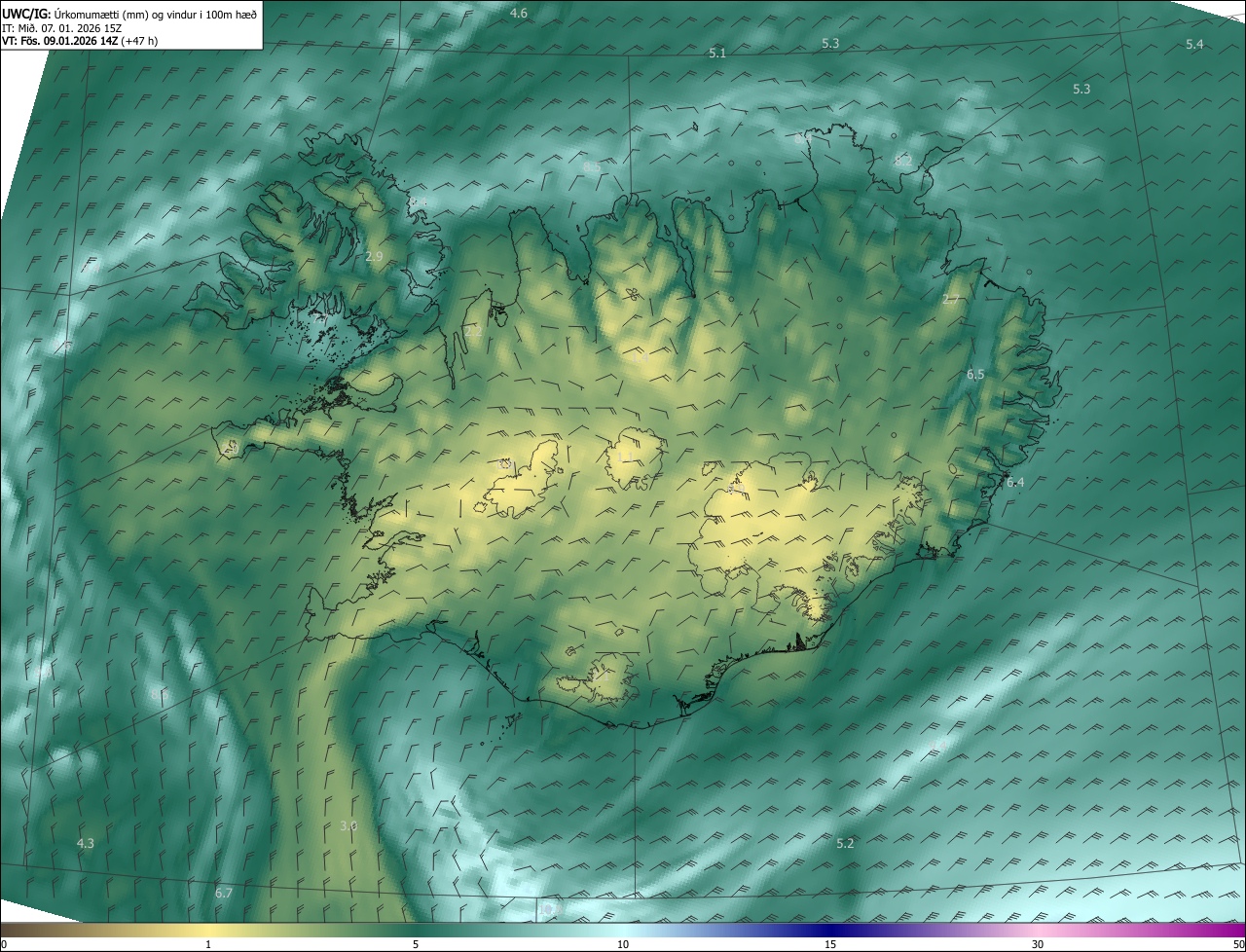Click the 3.0 value label
The image size is (1246, 952).
348,826
